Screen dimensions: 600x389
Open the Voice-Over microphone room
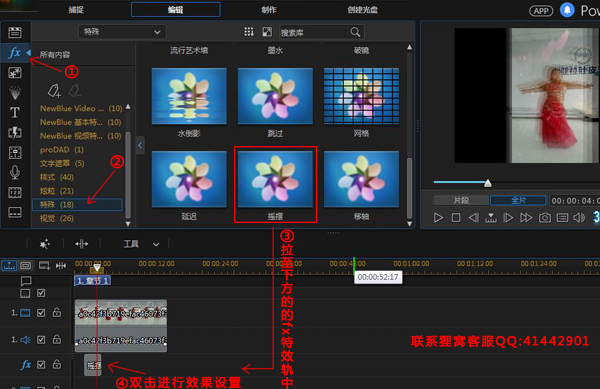point(15,173)
